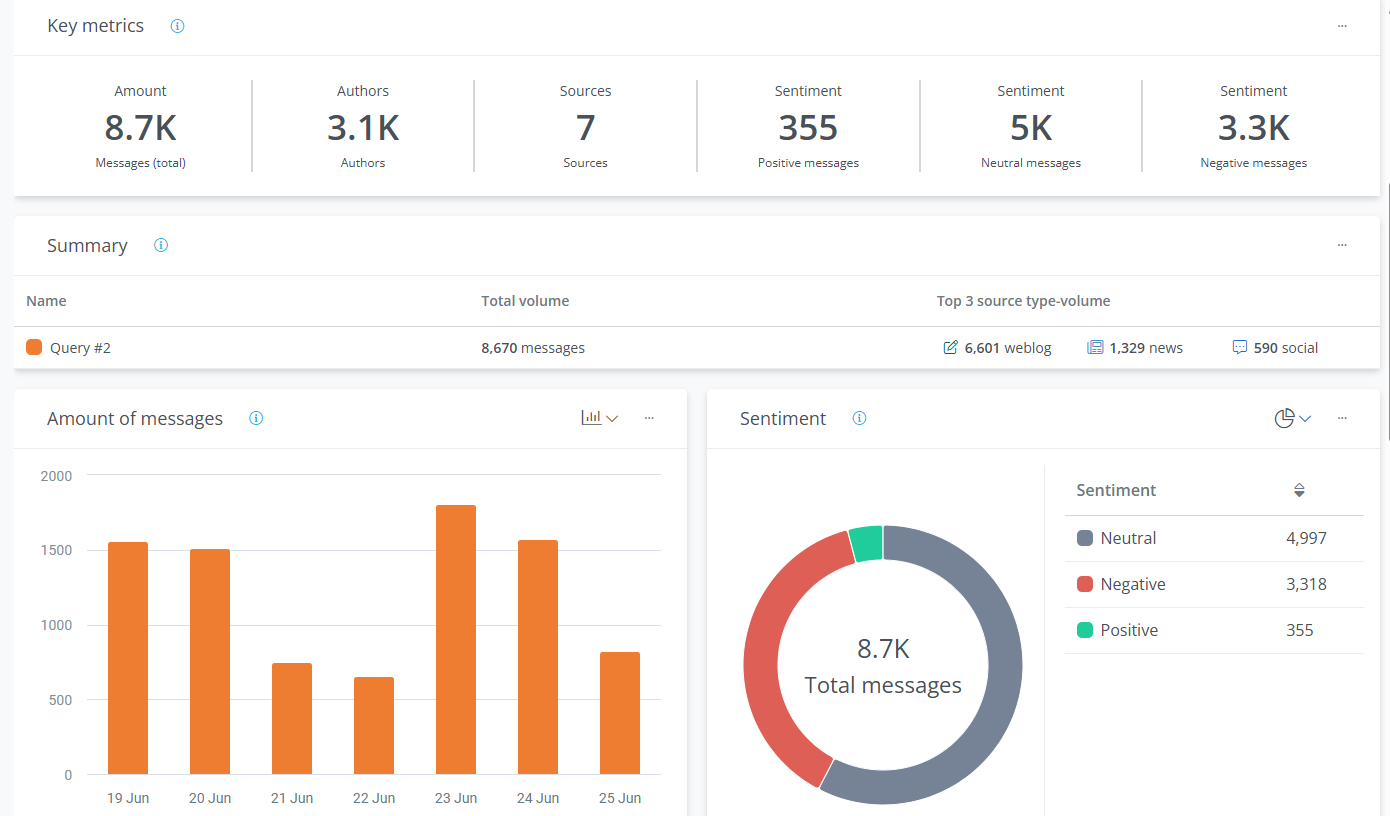This screenshot has width=1390, height=816.
Task: Click the 22 Jun bar
Action: pyautogui.click(x=374, y=726)
